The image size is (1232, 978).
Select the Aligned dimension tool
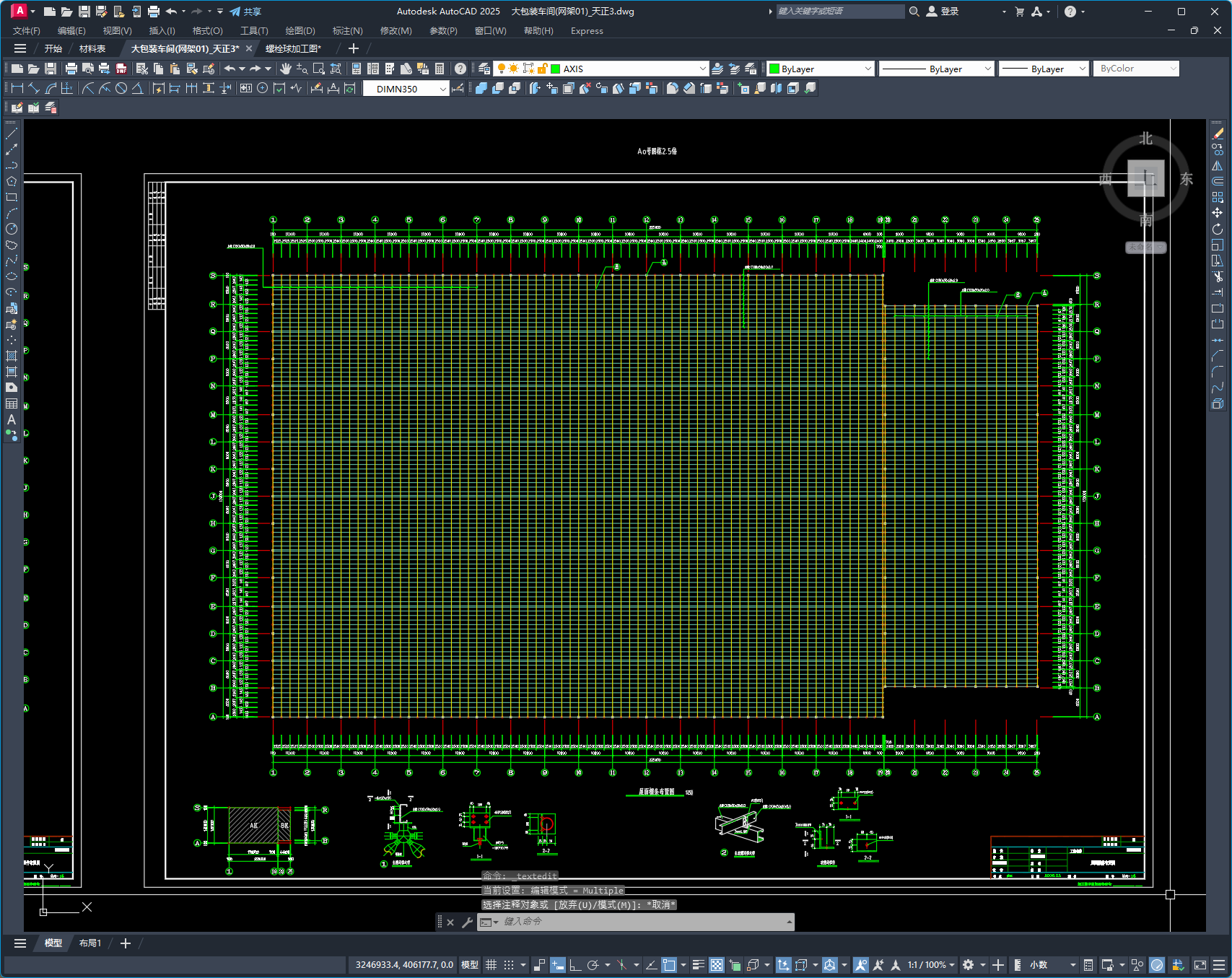point(34,88)
